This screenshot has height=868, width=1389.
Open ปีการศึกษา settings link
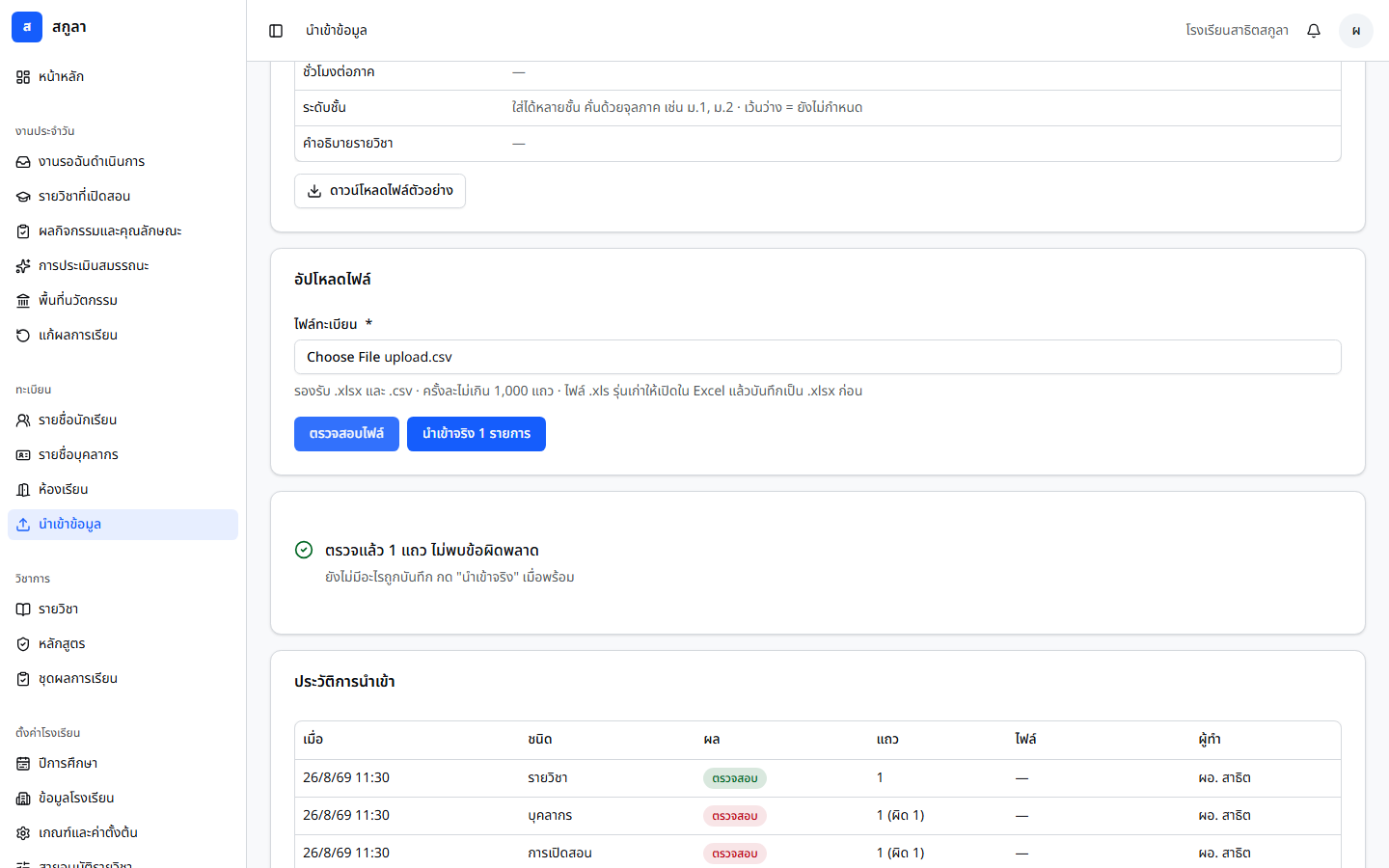[123, 764]
